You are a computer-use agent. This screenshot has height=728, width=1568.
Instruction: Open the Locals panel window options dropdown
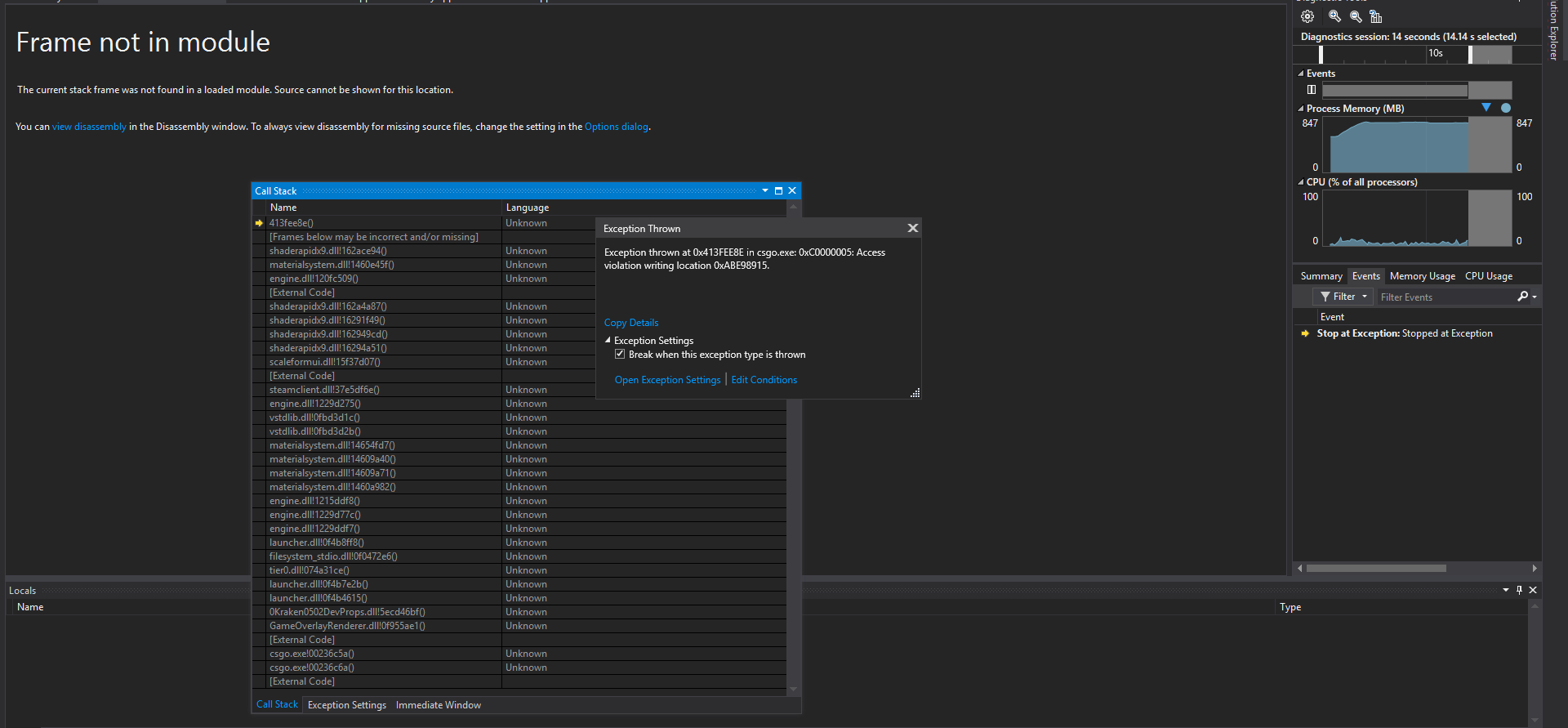(1506, 590)
